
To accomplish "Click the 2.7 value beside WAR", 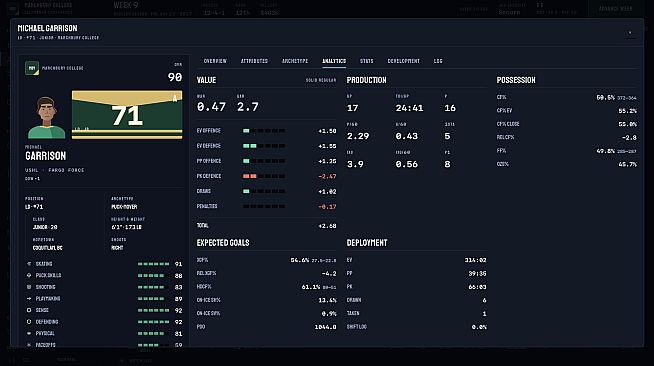I will (248, 107).
